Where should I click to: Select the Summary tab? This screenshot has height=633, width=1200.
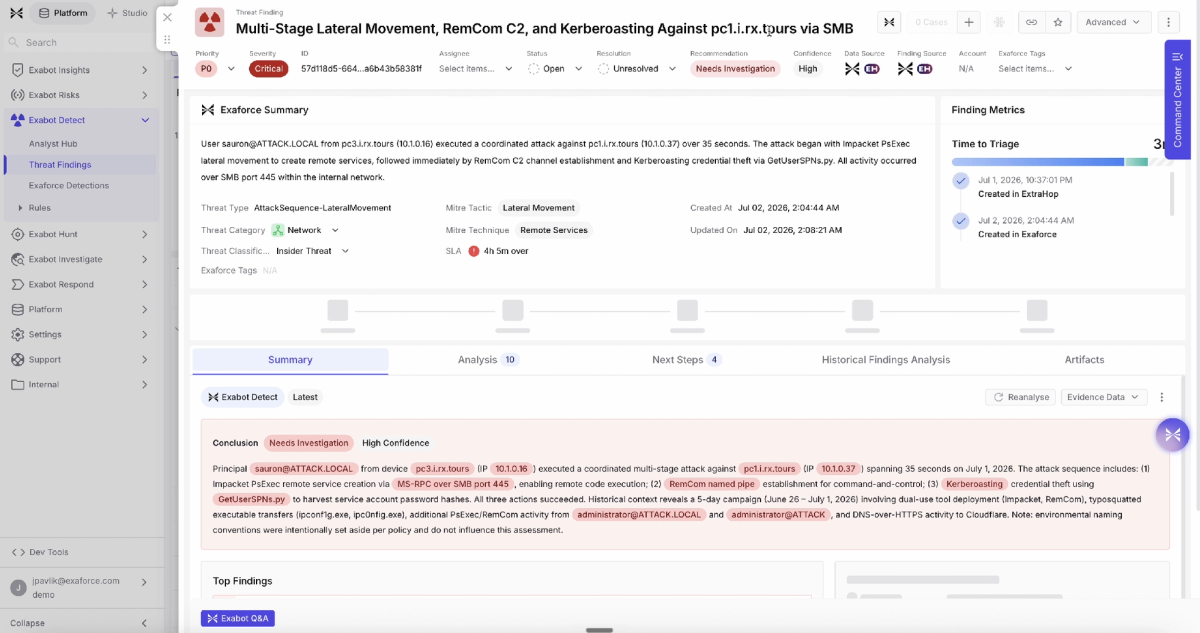pyautogui.click(x=290, y=360)
